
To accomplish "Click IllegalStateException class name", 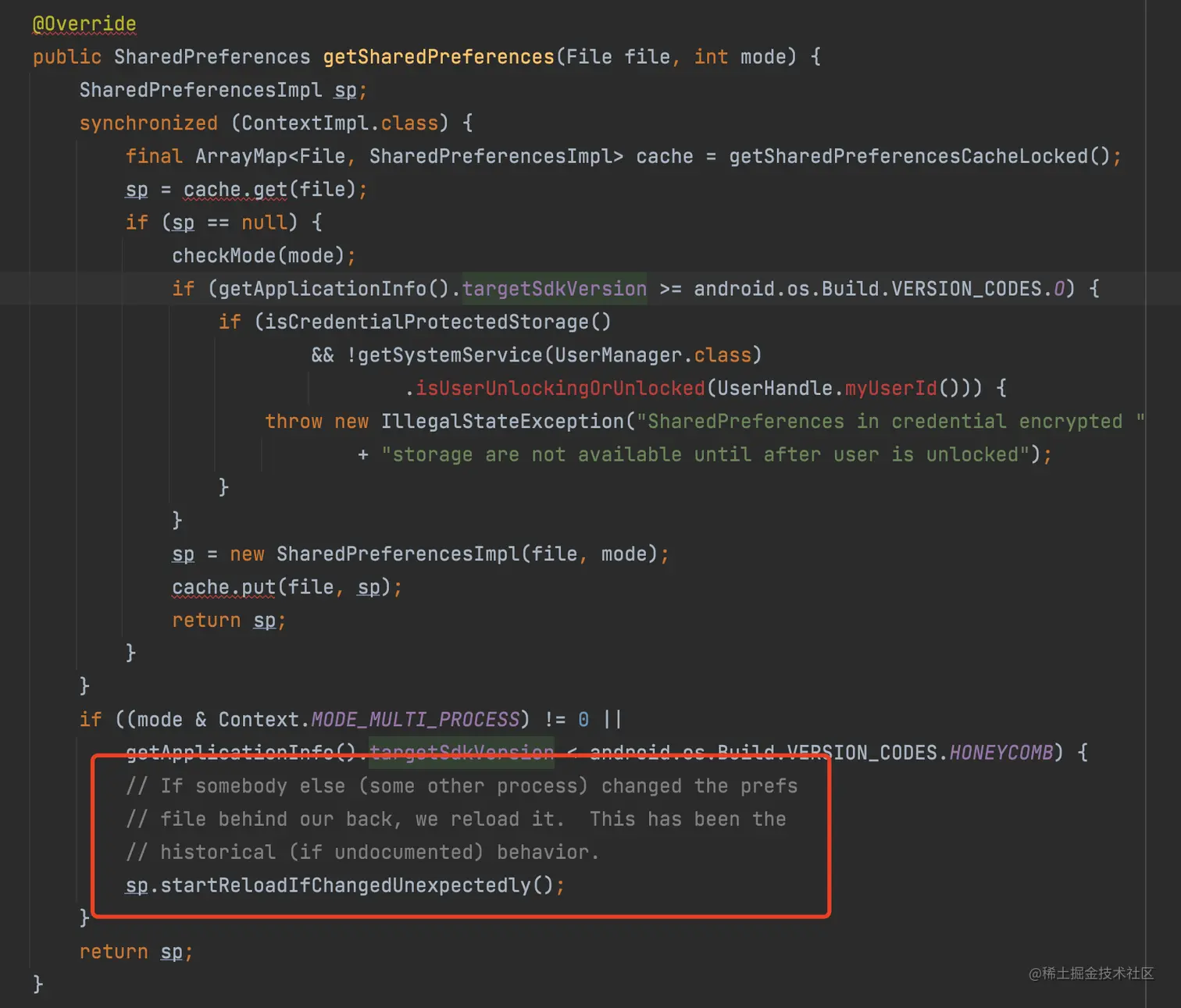I will click(x=502, y=422).
